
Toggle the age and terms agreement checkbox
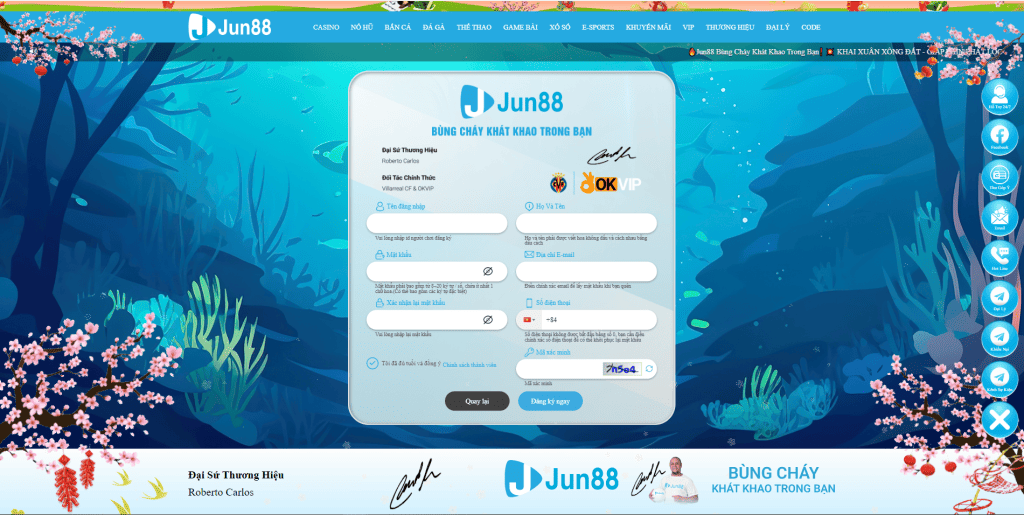pyautogui.click(x=372, y=364)
